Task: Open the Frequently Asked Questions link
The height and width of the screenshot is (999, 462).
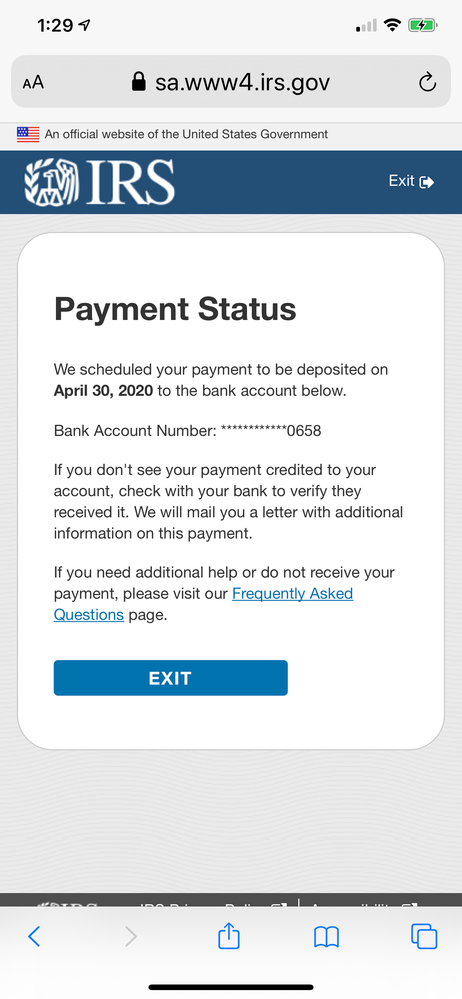Action: [x=203, y=604]
